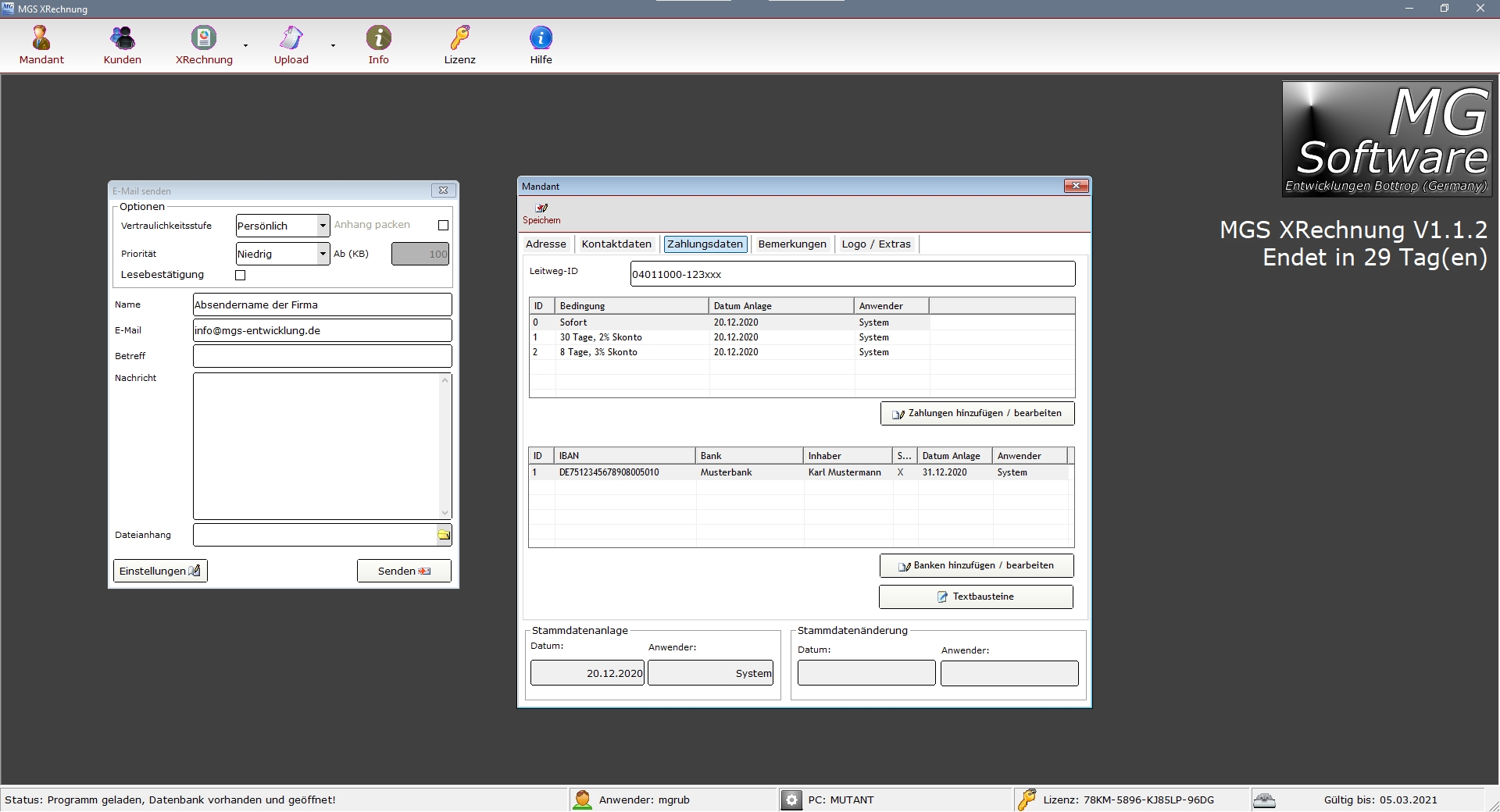The height and width of the screenshot is (812, 1500).
Task: Toggle the Lesebestätigung checkbox
Action: click(x=241, y=276)
